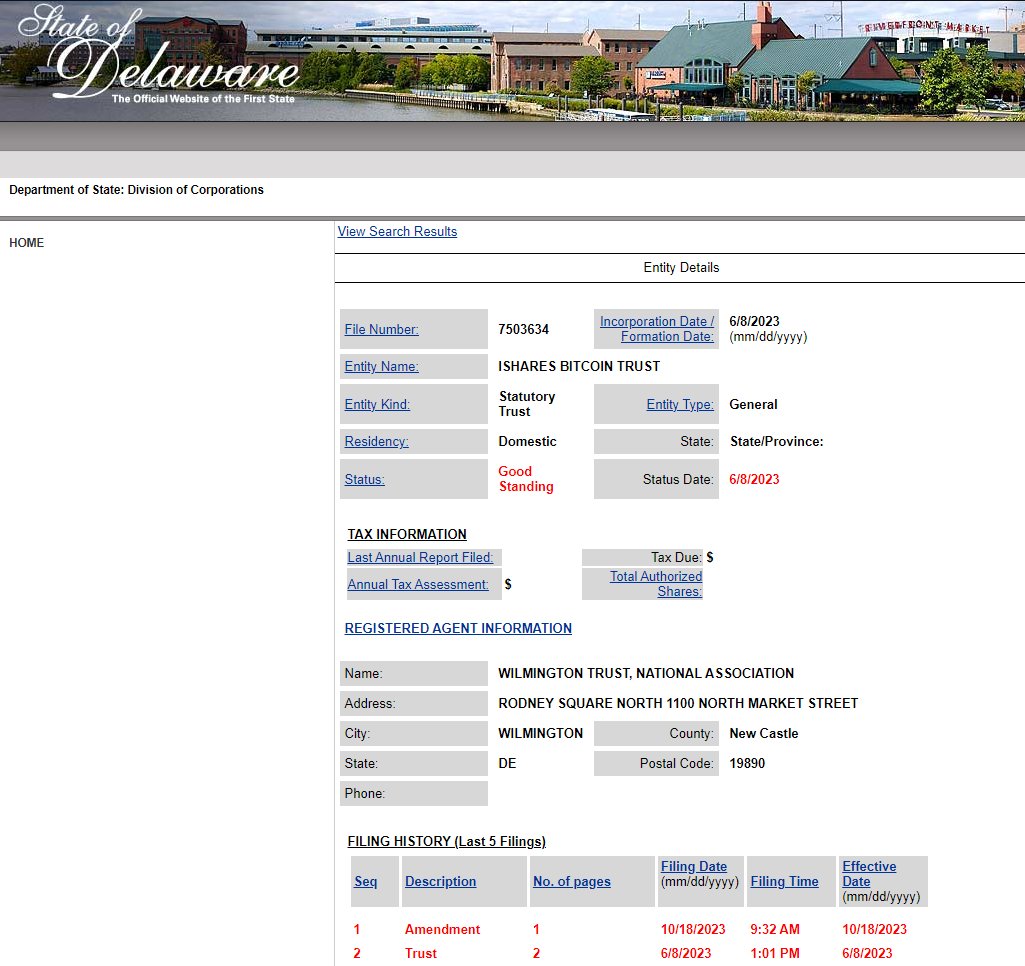Click the General entity type value
Viewport: 1025px width, 966px height.
(x=753, y=405)
